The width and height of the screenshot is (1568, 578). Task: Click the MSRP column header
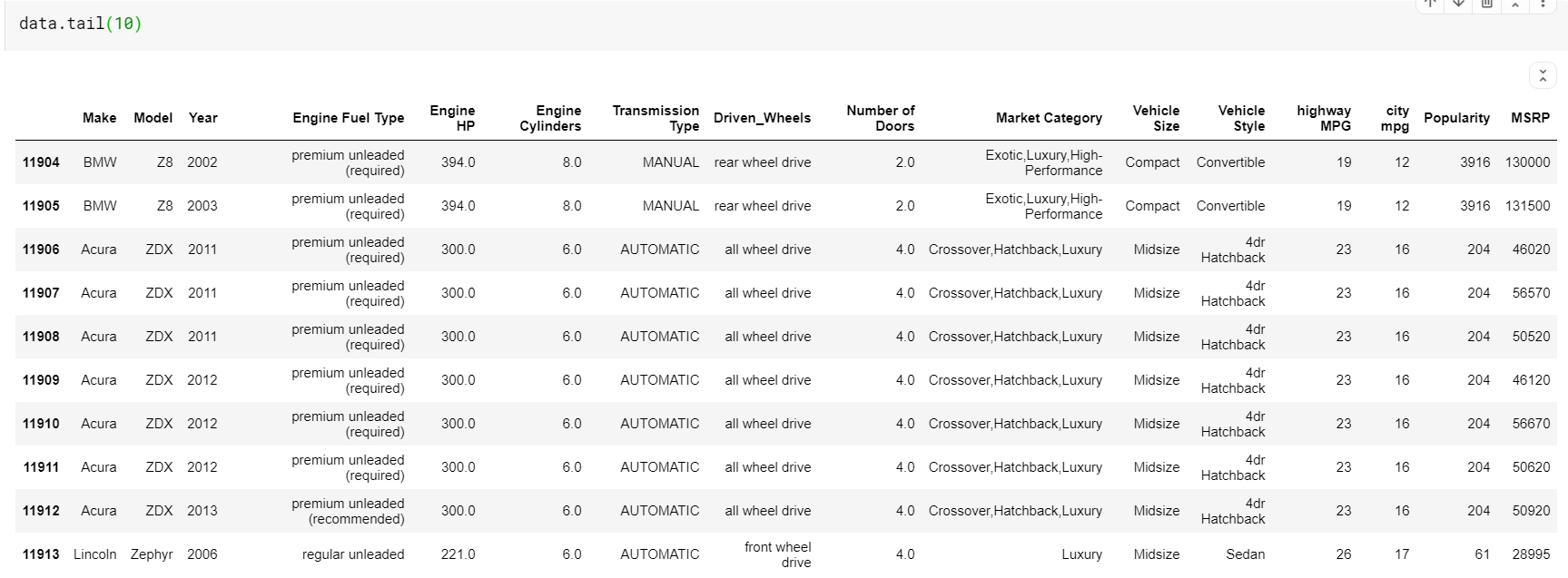[1530, 118]
